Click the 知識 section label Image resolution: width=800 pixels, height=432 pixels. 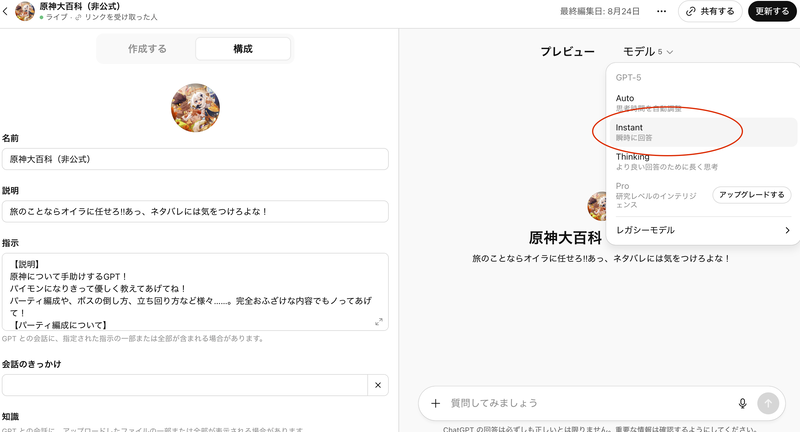point(10,417)
